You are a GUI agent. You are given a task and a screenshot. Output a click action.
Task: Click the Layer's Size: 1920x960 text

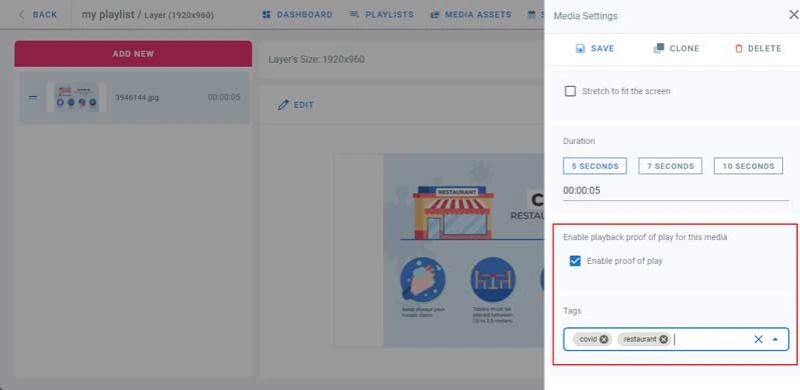click(316, 60)
